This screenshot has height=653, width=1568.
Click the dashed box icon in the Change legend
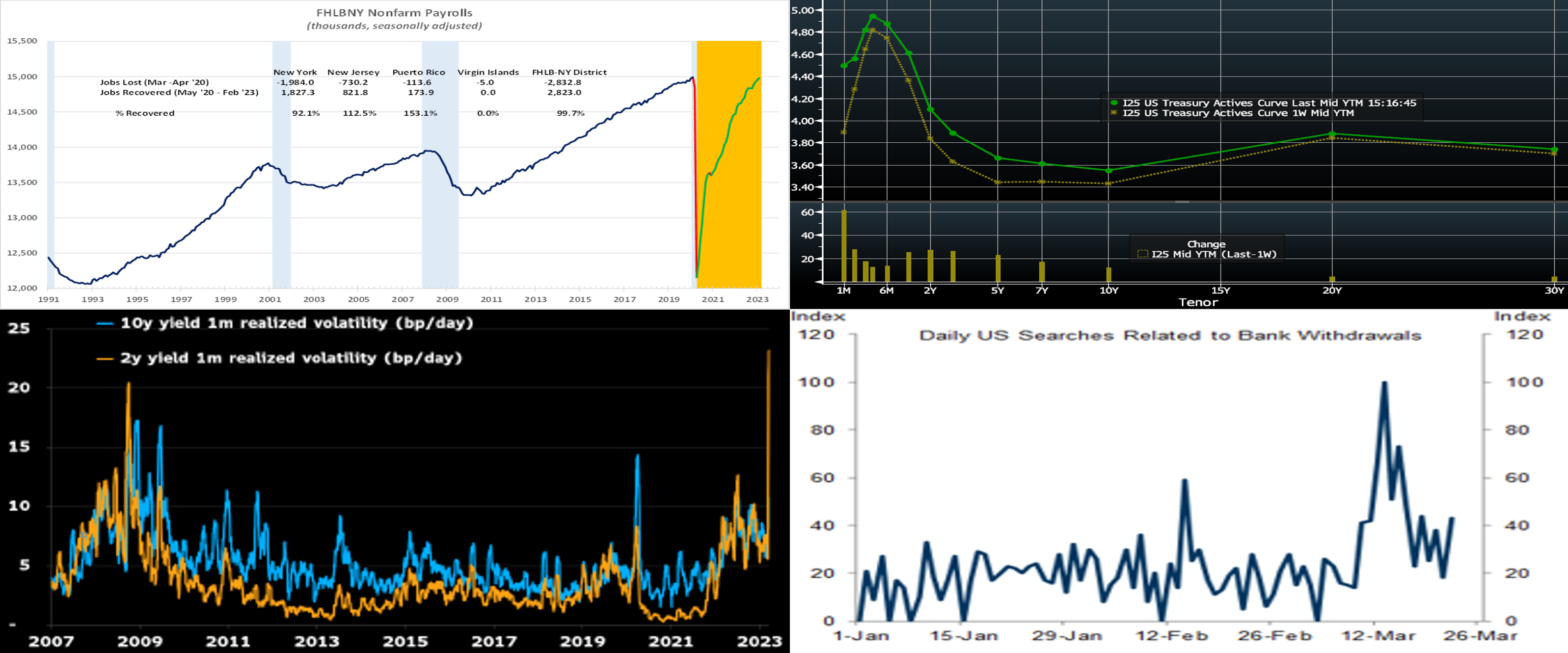coord(1142,255)
